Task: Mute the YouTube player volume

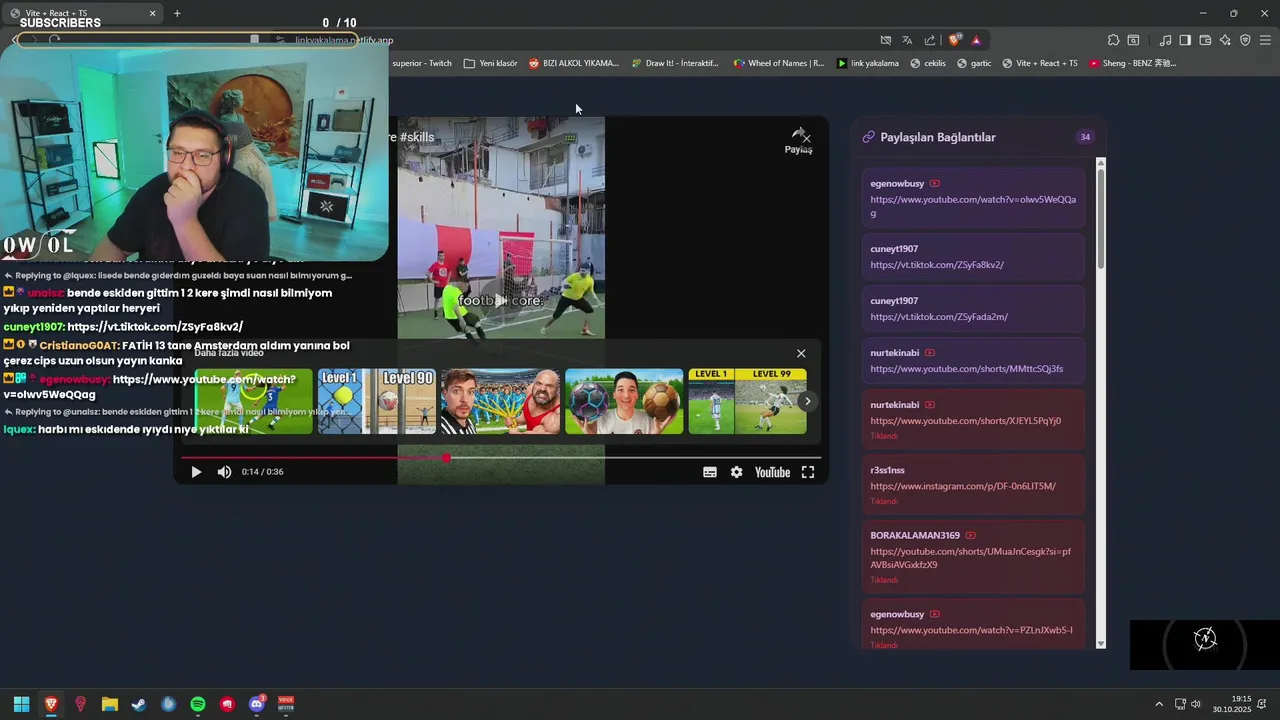Action: click(x=224, y=472)
